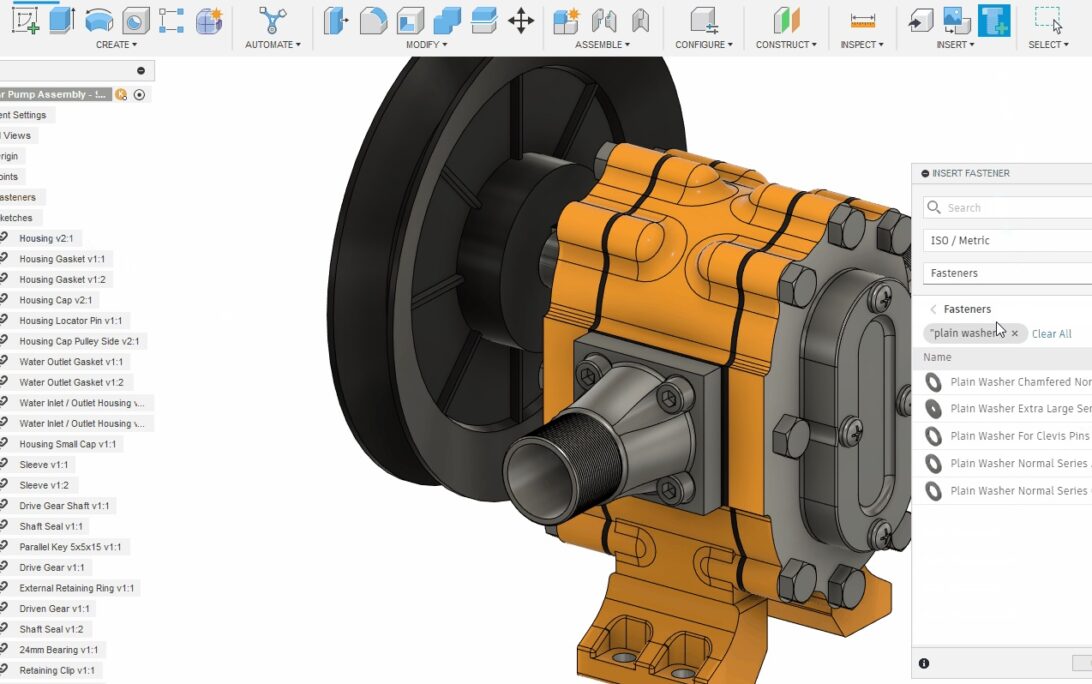The height and width of the screenshot is (684, 1092).
Task: Click the fastener Search field
Action: tap(1010, 208)
